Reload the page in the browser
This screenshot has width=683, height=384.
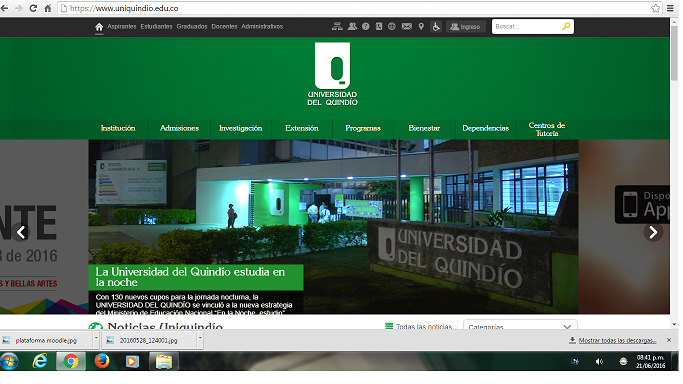tap(33, 8)
